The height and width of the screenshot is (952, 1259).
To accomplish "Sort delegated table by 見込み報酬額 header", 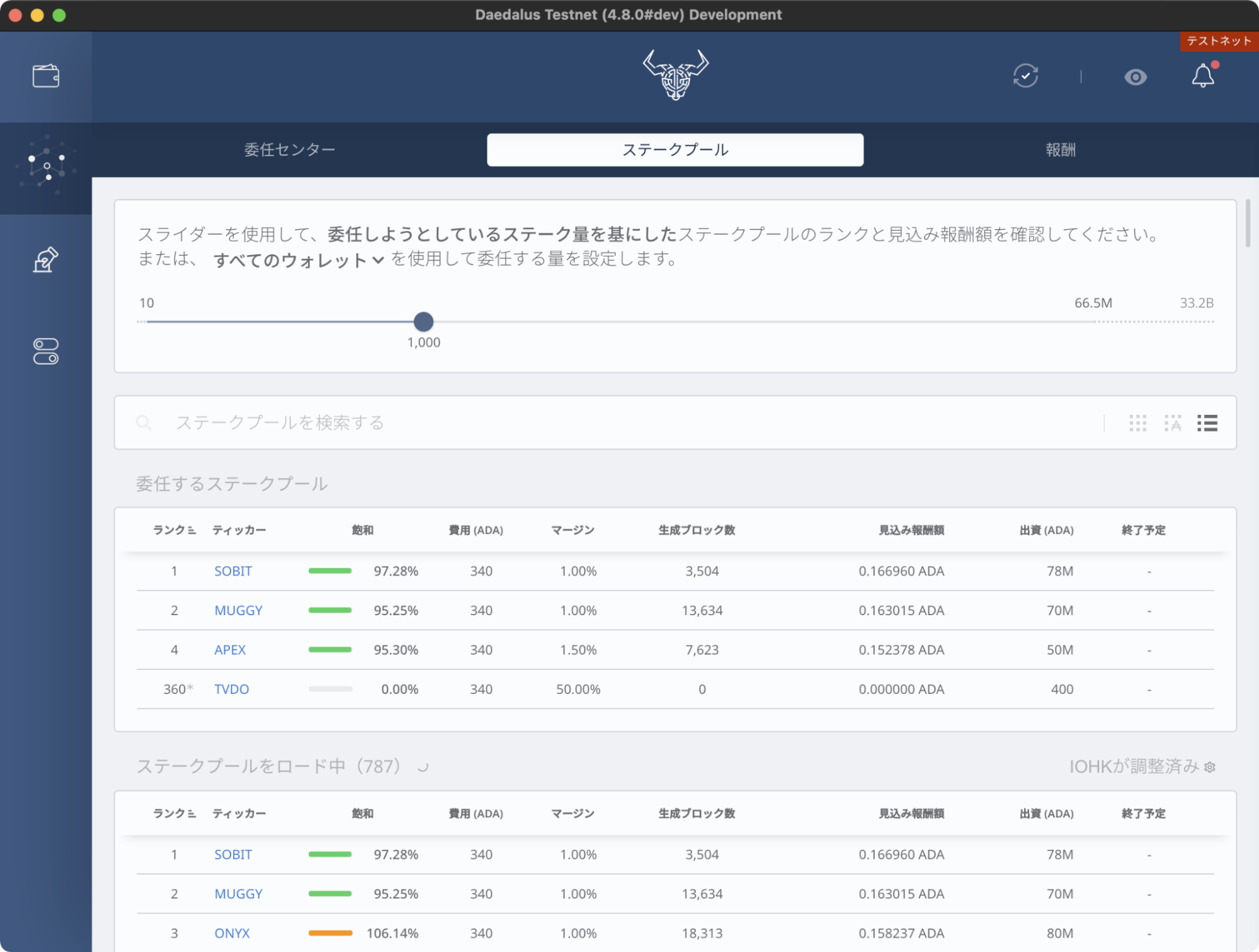I will click(911, 530).
